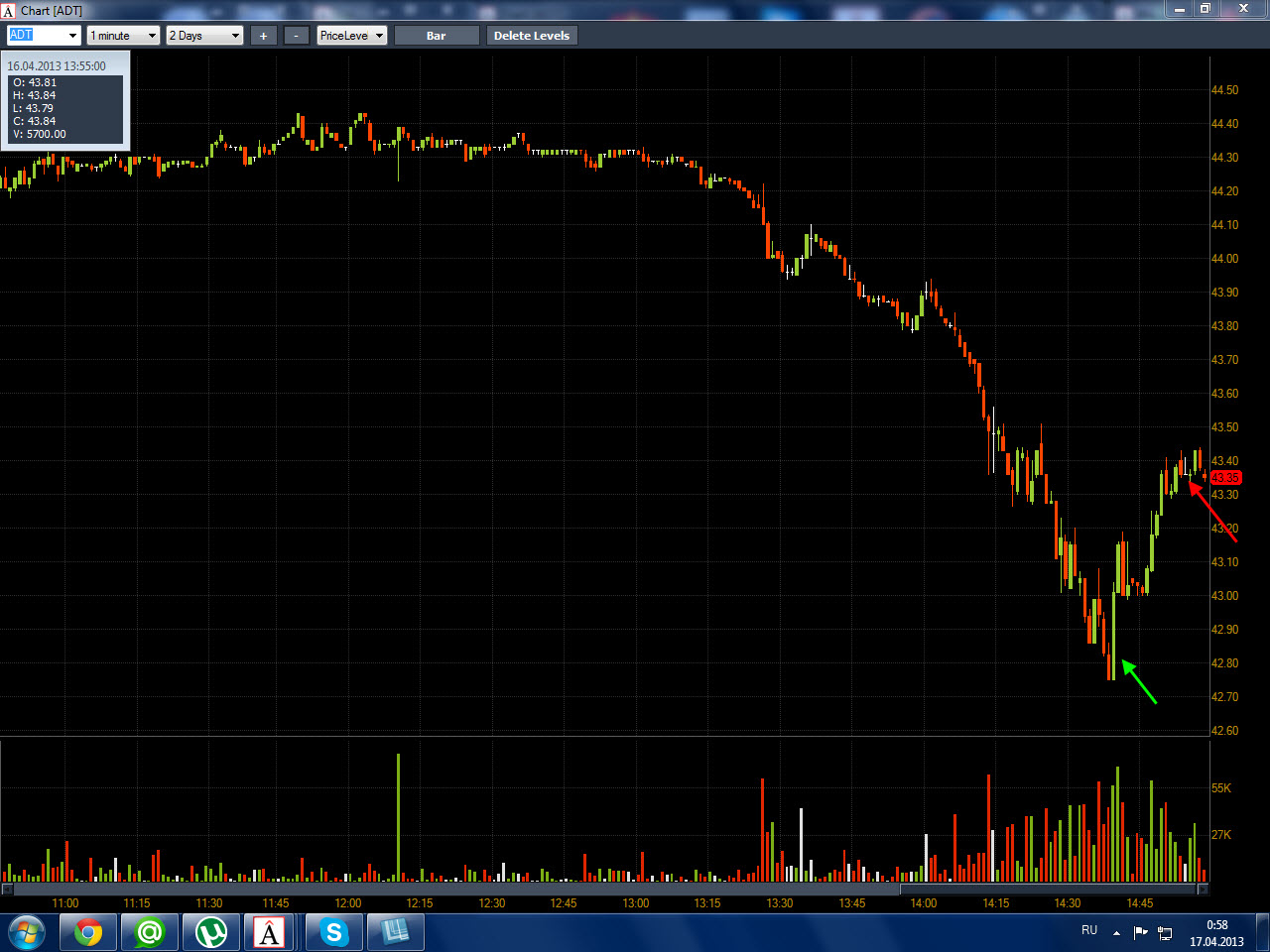Open Google Chrome from the taskbar
The height and width of the screenshot is (952, 1270).
pos(88,932)
